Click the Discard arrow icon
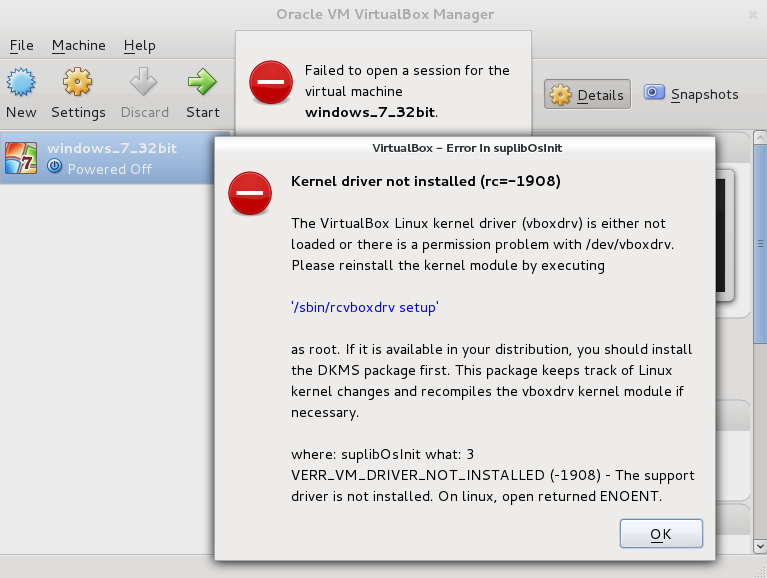 click(144, 82)
